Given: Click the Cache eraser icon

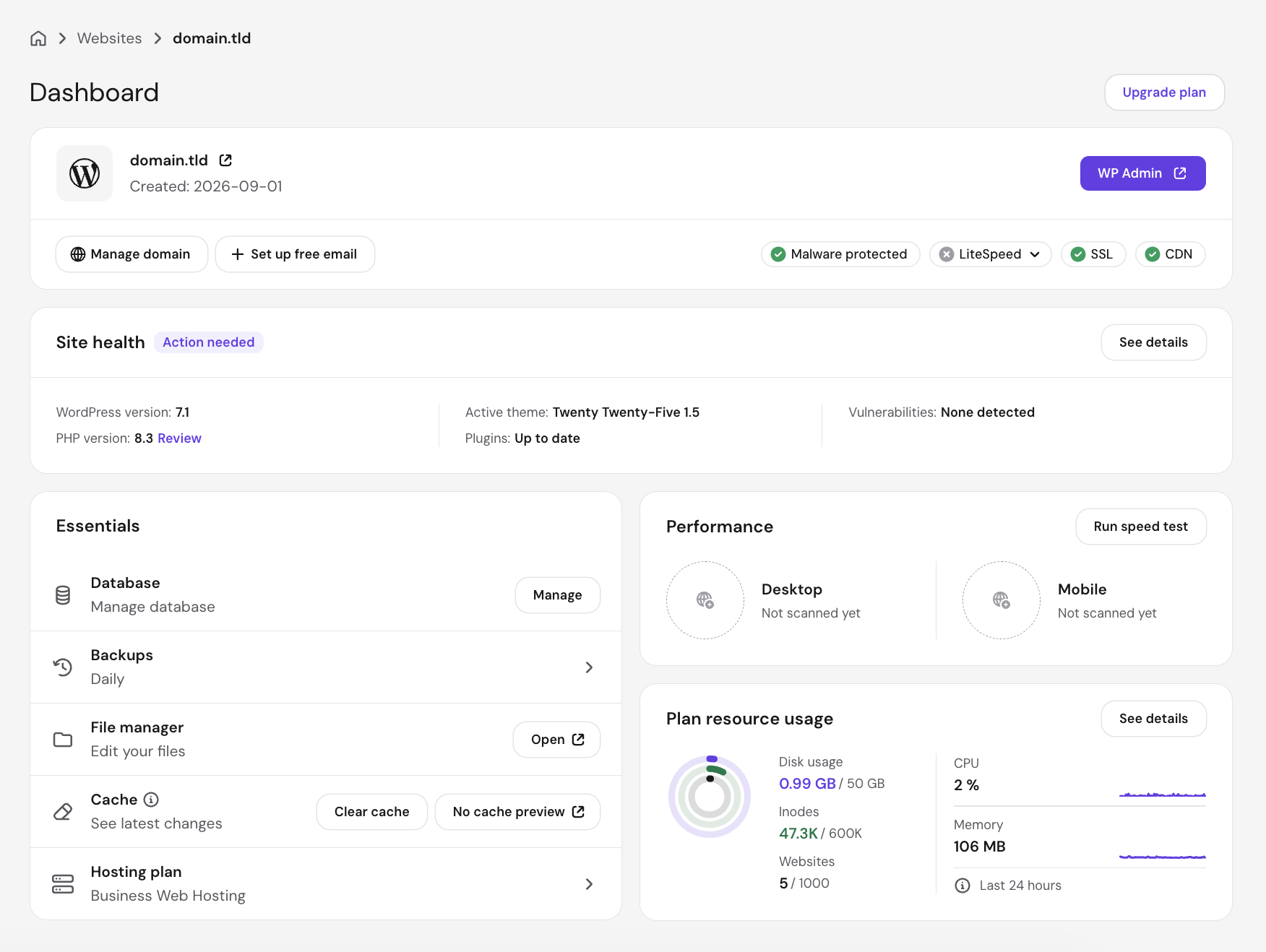Looking at the screenshot, I should coord(63,812).
